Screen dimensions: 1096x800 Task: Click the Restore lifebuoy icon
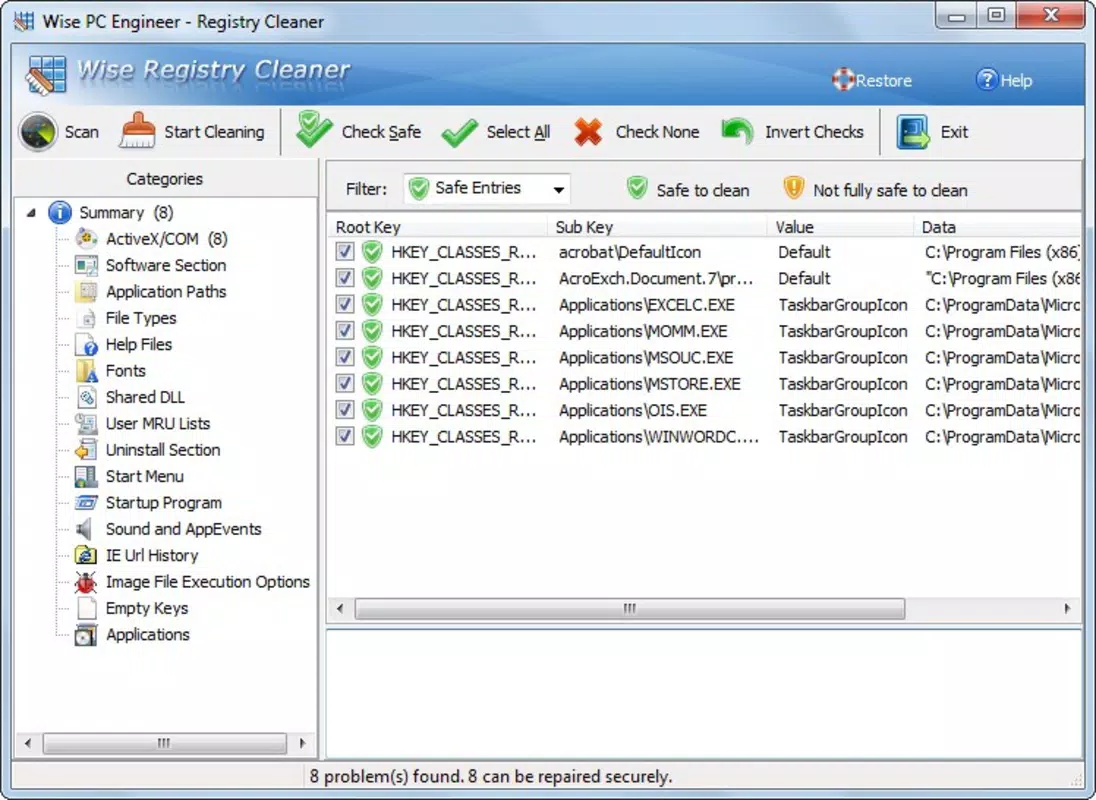(843, 80)
